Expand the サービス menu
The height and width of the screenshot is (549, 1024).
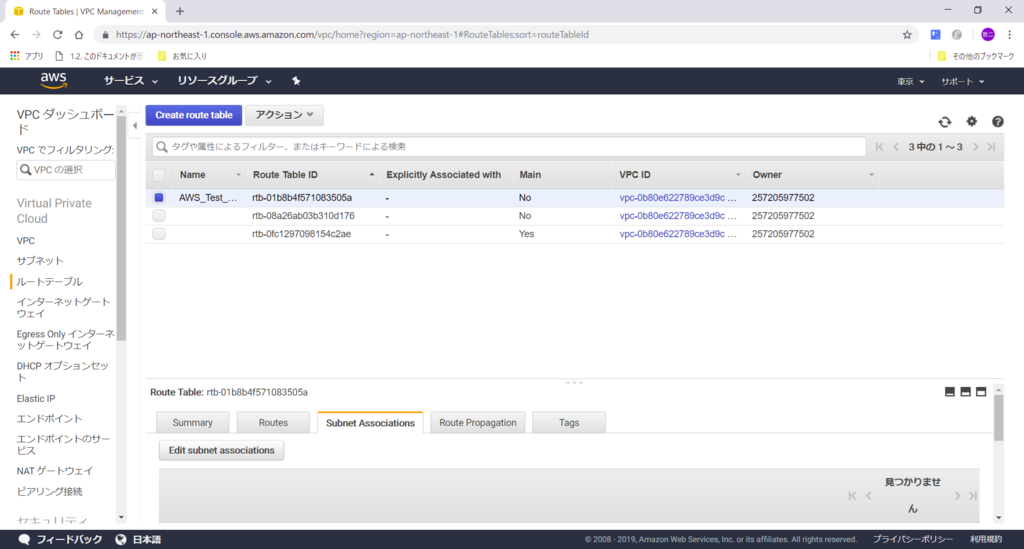point(131,81)
